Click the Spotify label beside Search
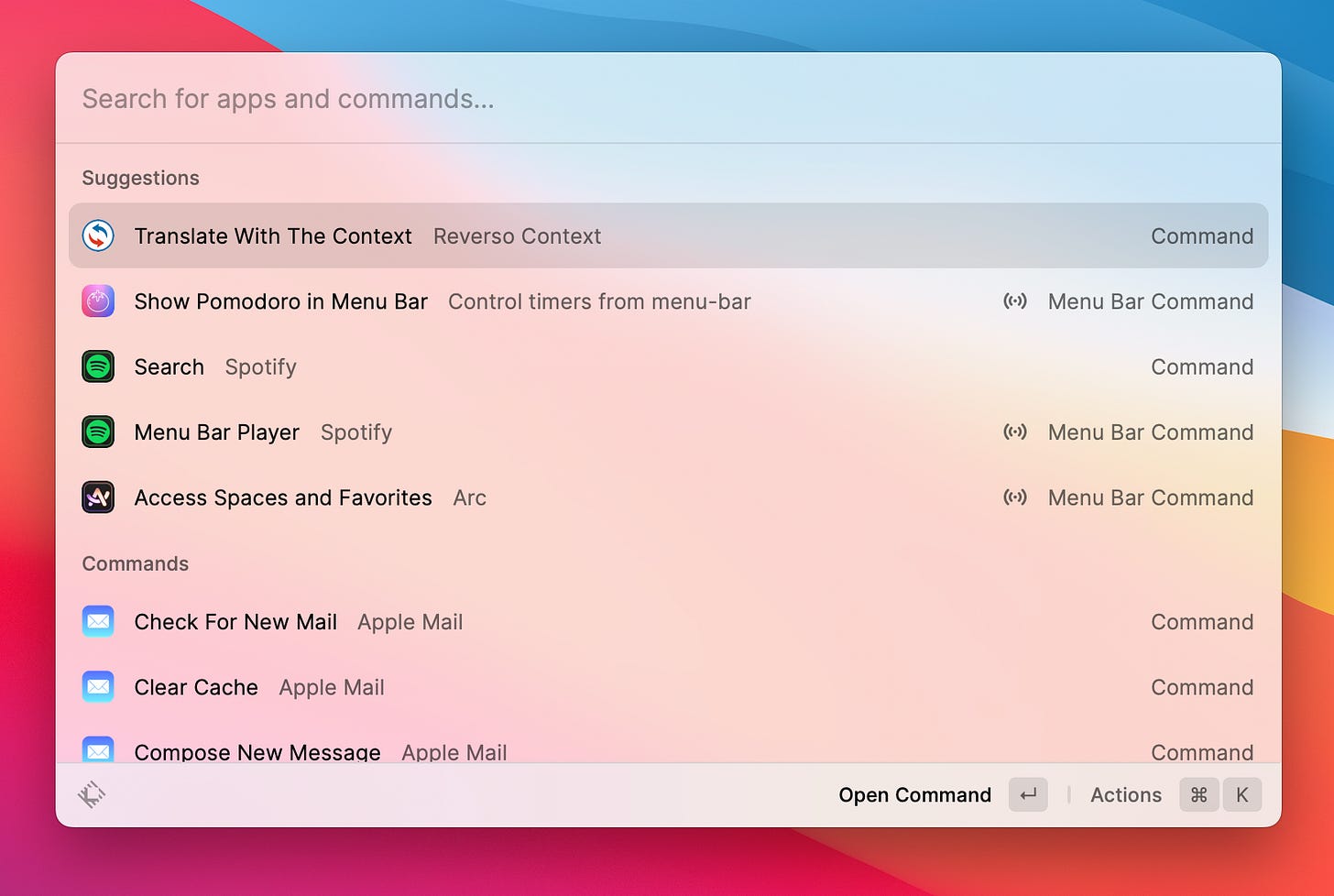1334x896 pixels. (x=260, y=367)
